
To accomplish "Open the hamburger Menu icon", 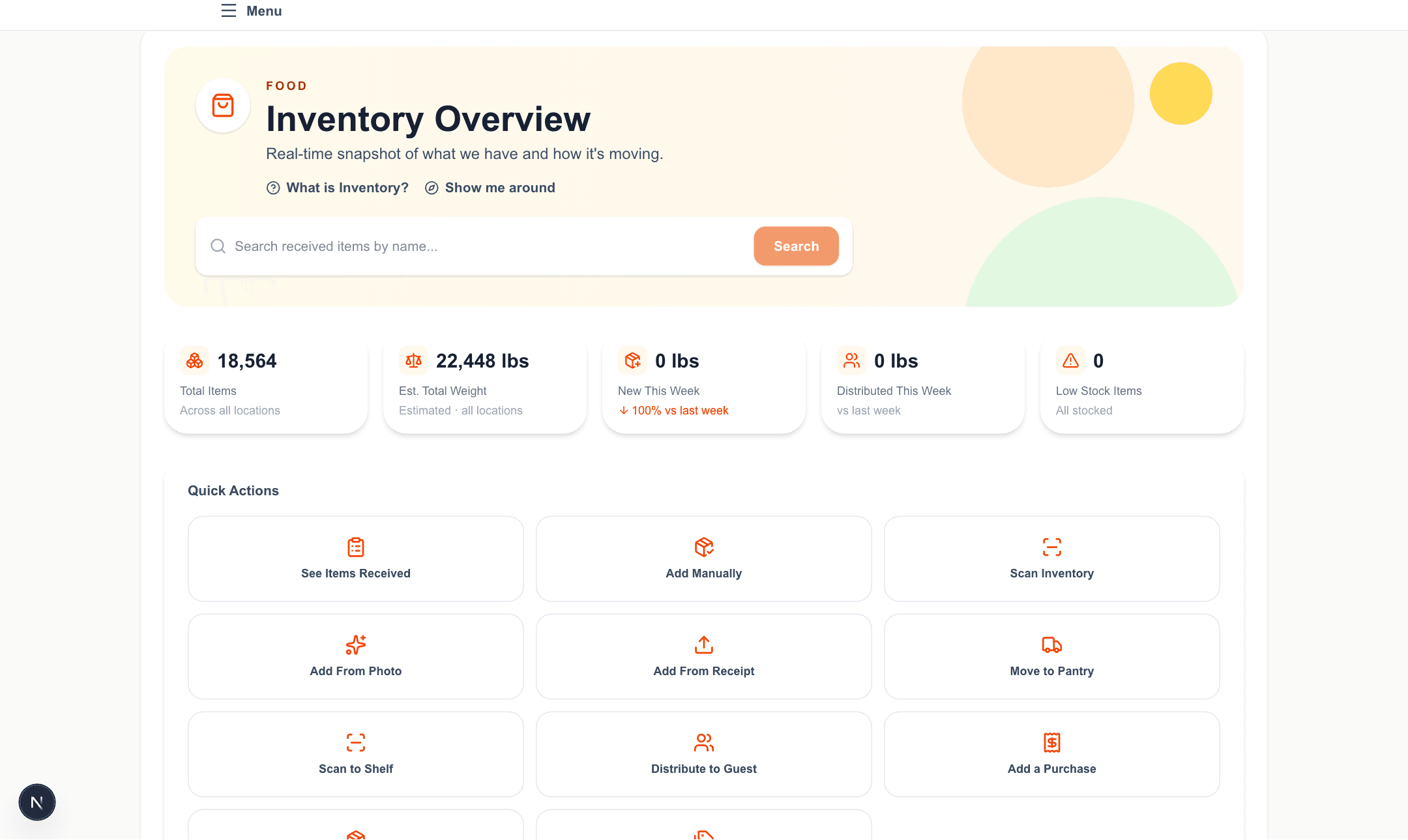I will pyautogui.click(x=228, y=10).
